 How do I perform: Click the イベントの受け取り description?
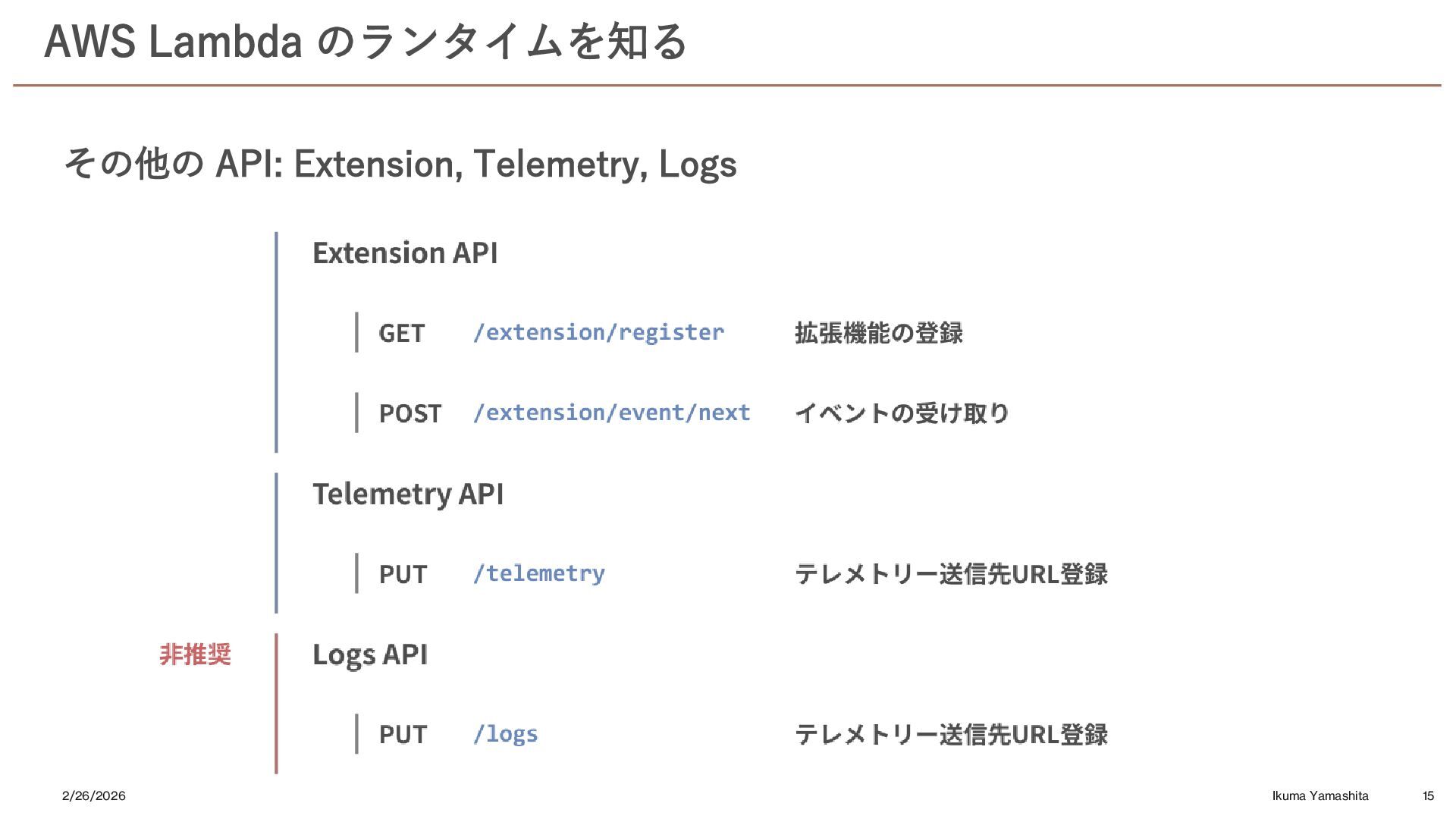901,413
